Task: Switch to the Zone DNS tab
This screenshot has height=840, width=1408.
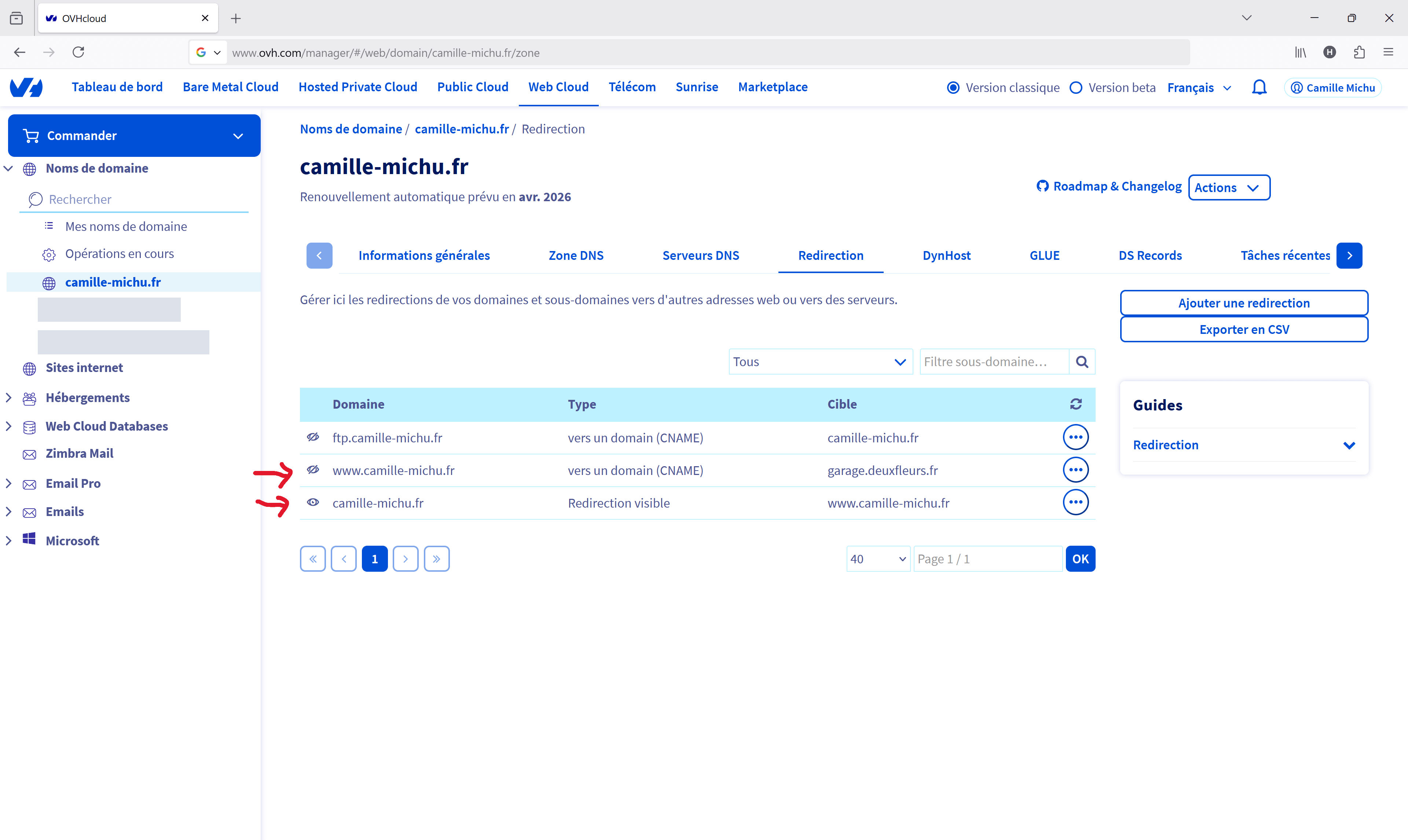Action: click(x=576, y=255)
